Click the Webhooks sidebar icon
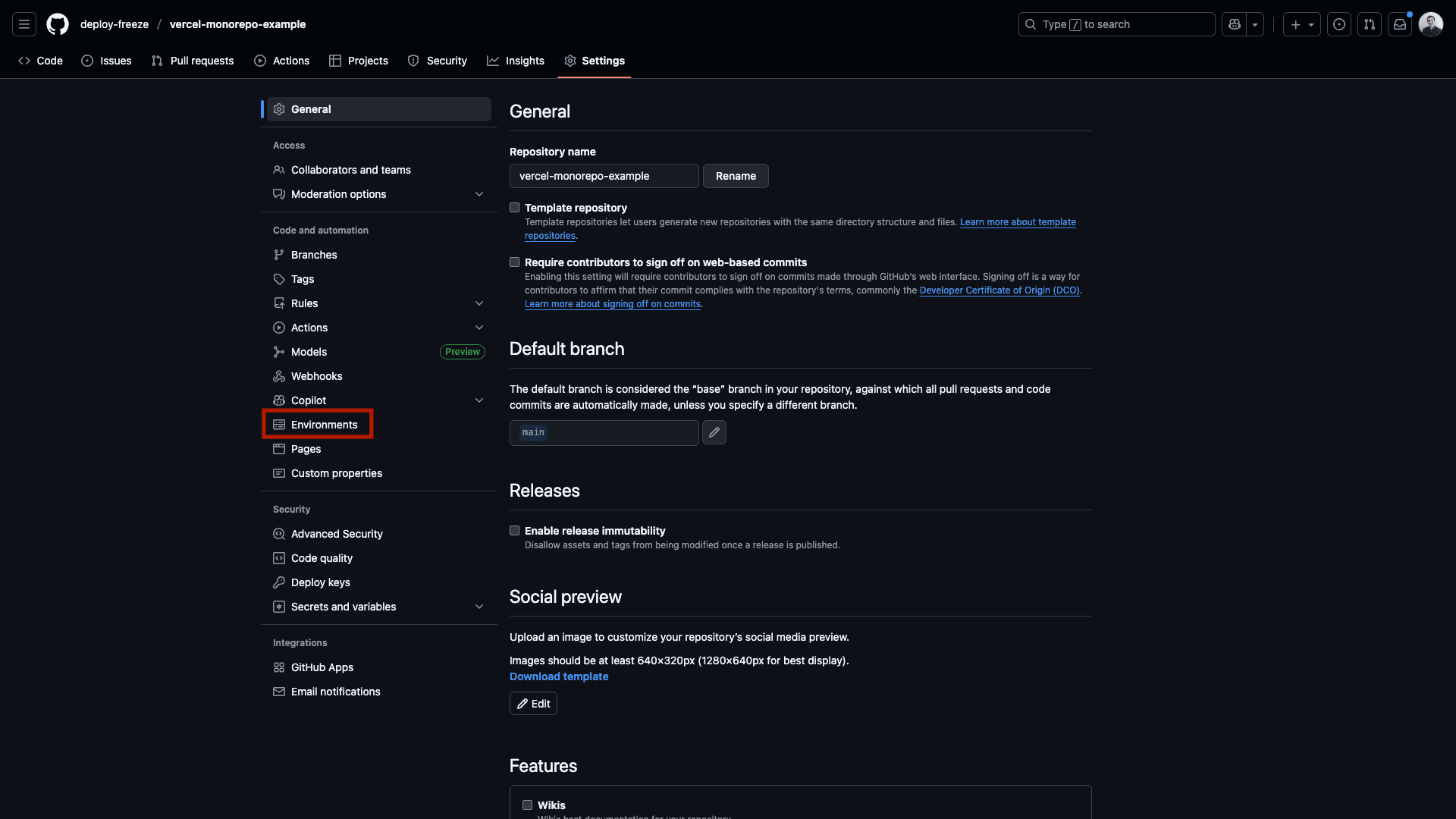The width and height of the screenshot is (1456, 819). [x=279, y=376]
